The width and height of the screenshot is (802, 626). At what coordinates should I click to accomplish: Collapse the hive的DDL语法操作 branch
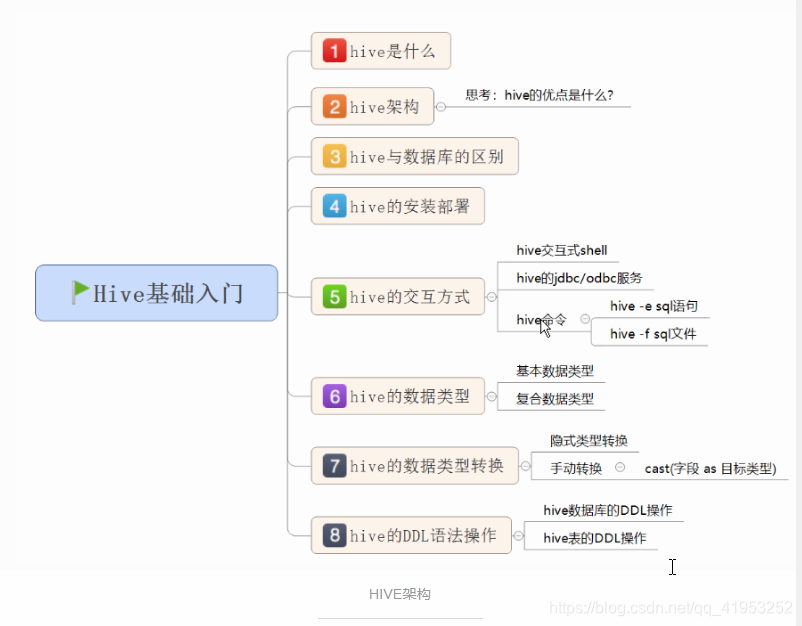click(518, 535)
